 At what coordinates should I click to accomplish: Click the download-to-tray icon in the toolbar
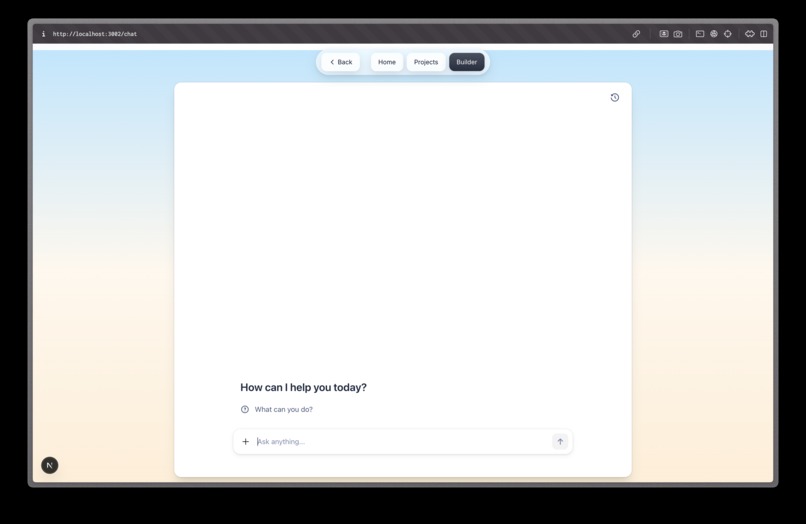[x=664, y=34]
